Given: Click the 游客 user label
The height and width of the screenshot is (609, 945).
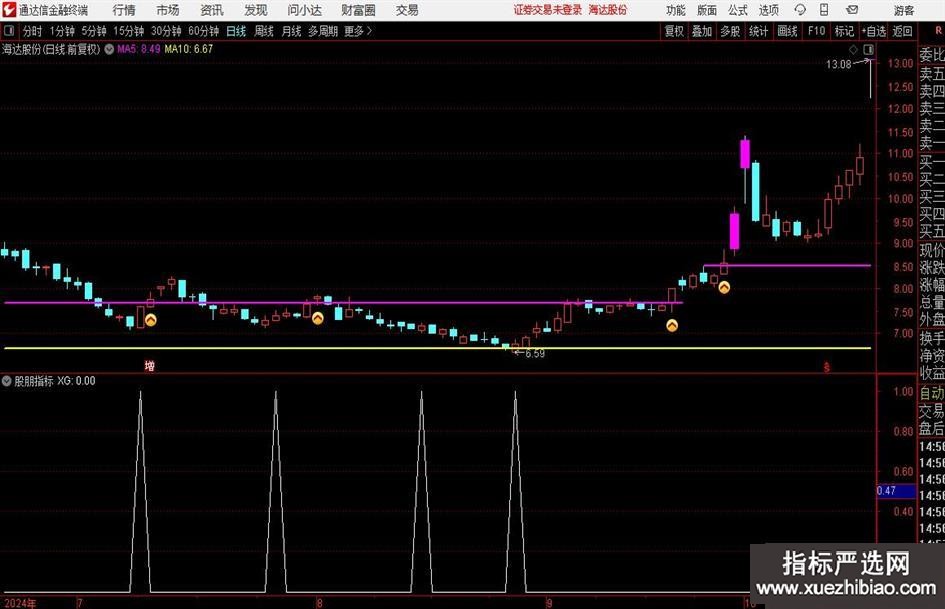Looking at the screenshot, I should tap(903, 10).
